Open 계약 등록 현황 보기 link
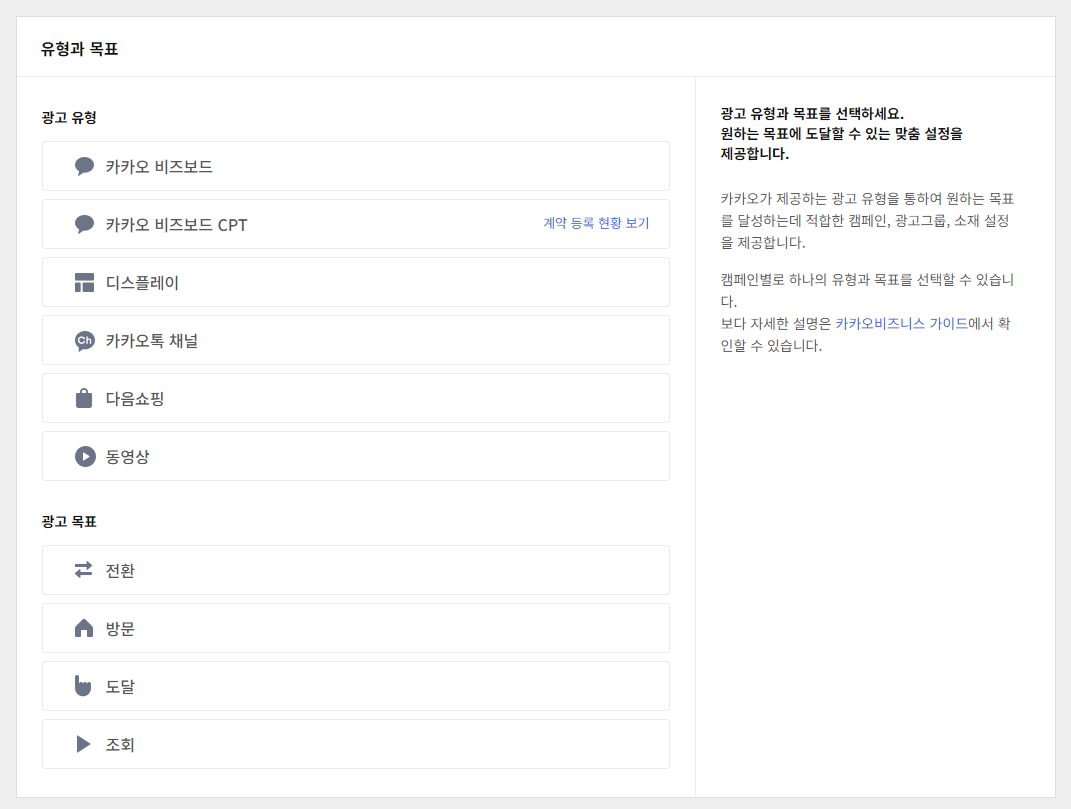This screenshot has height=809, width=1071. point(596,223)
